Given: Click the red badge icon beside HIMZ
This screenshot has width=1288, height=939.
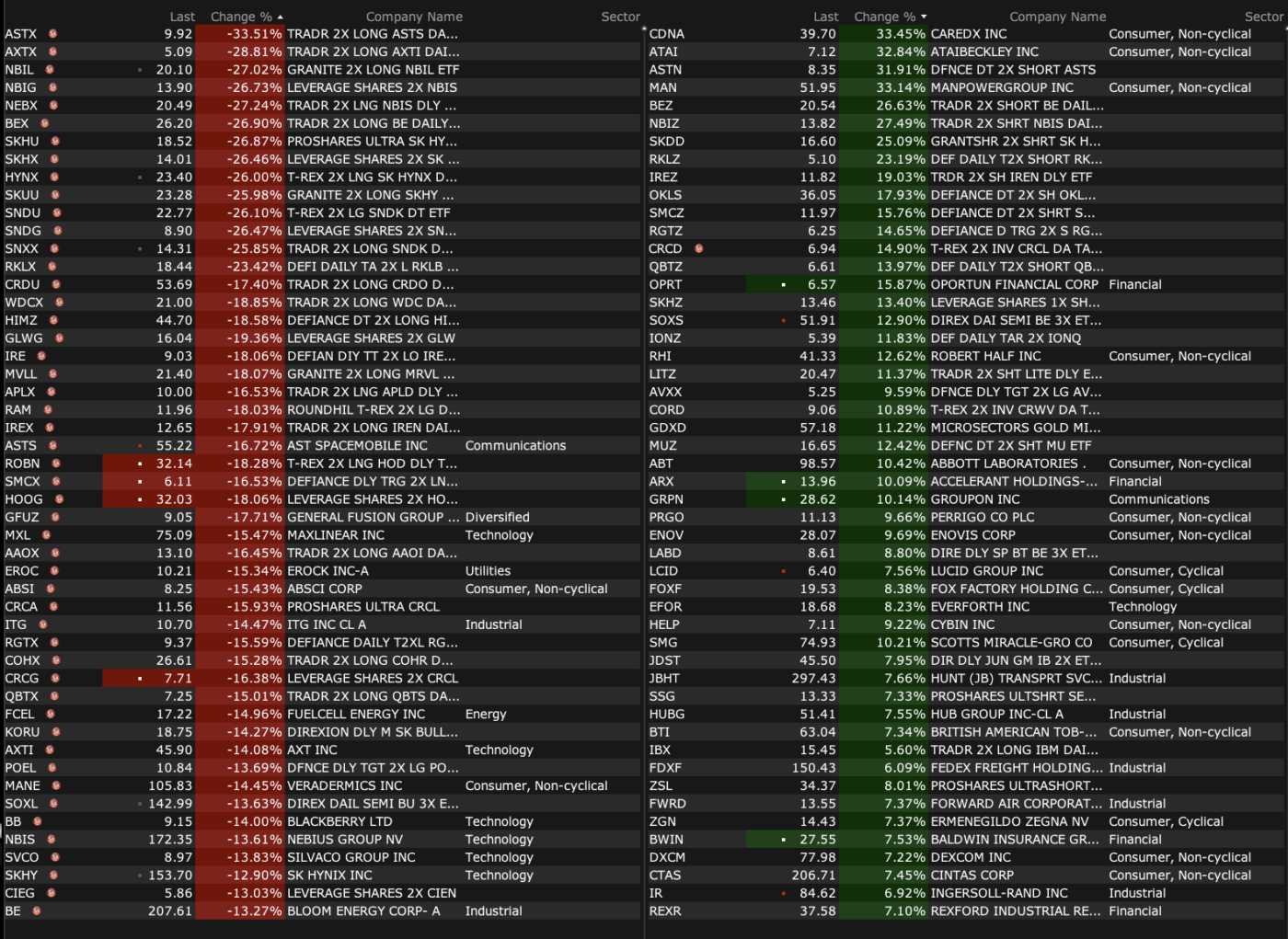Looking at the screenshot, I should click(x=53, y=321).
